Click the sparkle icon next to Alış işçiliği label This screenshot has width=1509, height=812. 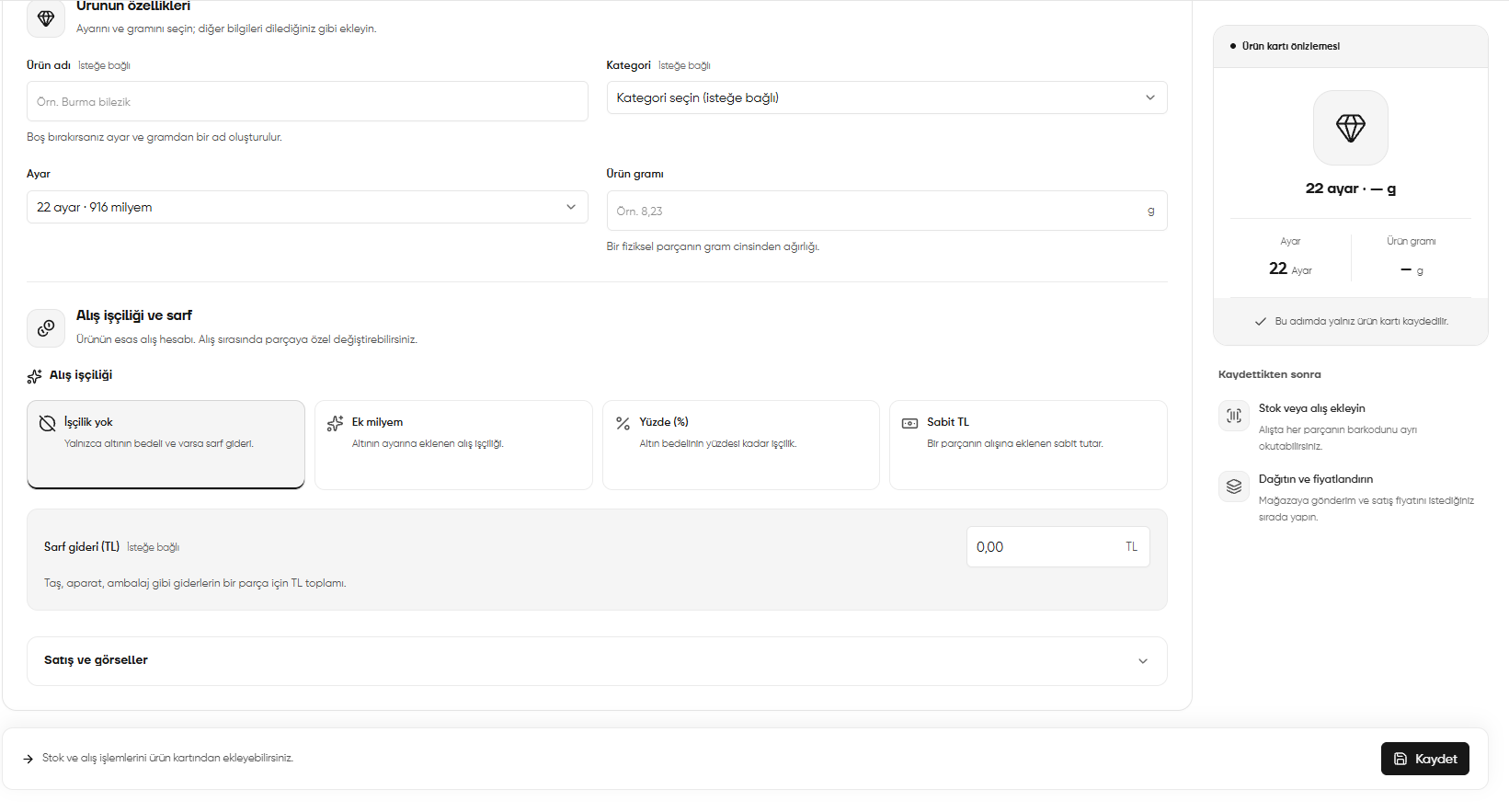[34, 376]
